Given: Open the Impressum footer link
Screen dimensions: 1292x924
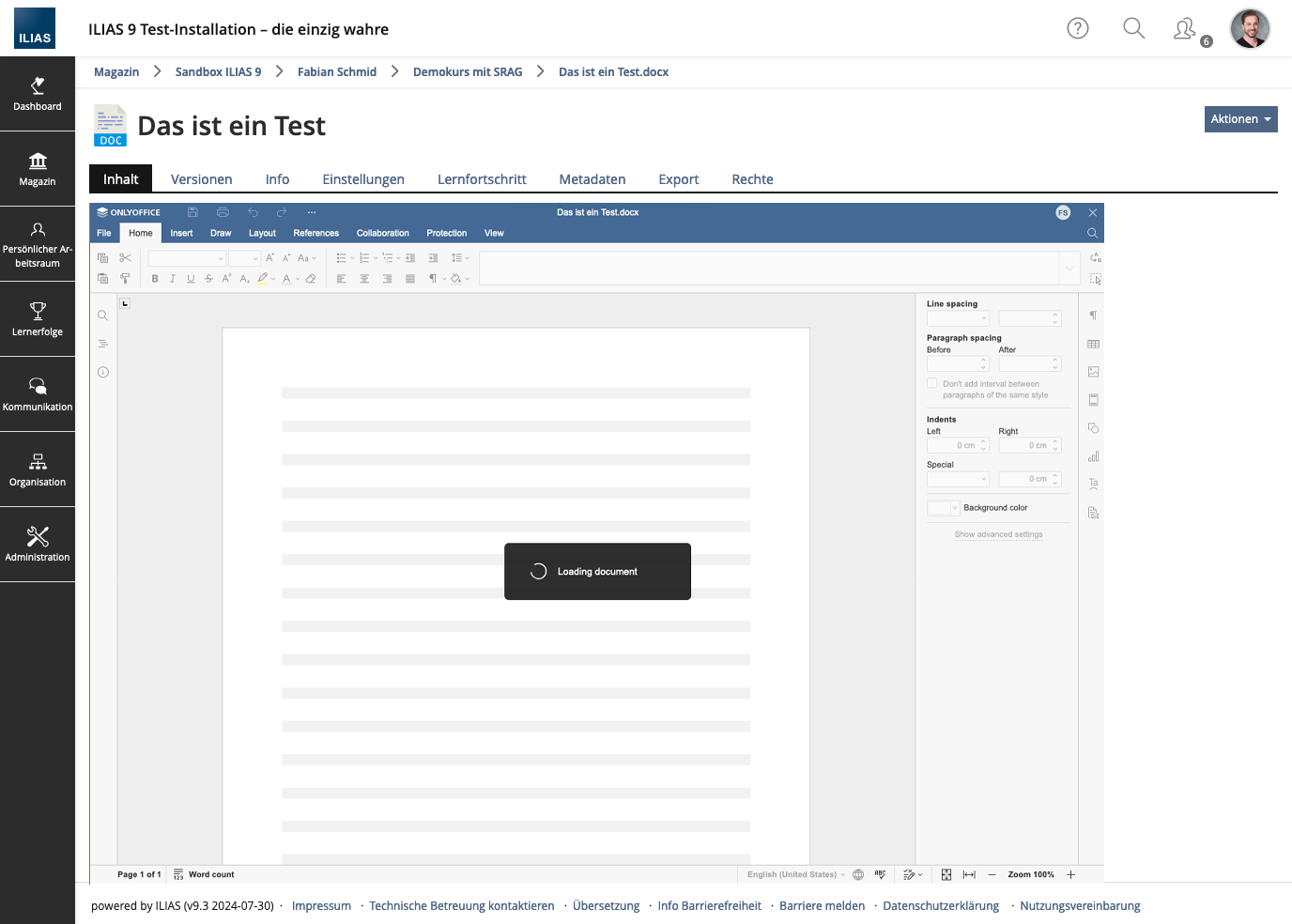Looking at the screenshot, I should pos(321,906).
